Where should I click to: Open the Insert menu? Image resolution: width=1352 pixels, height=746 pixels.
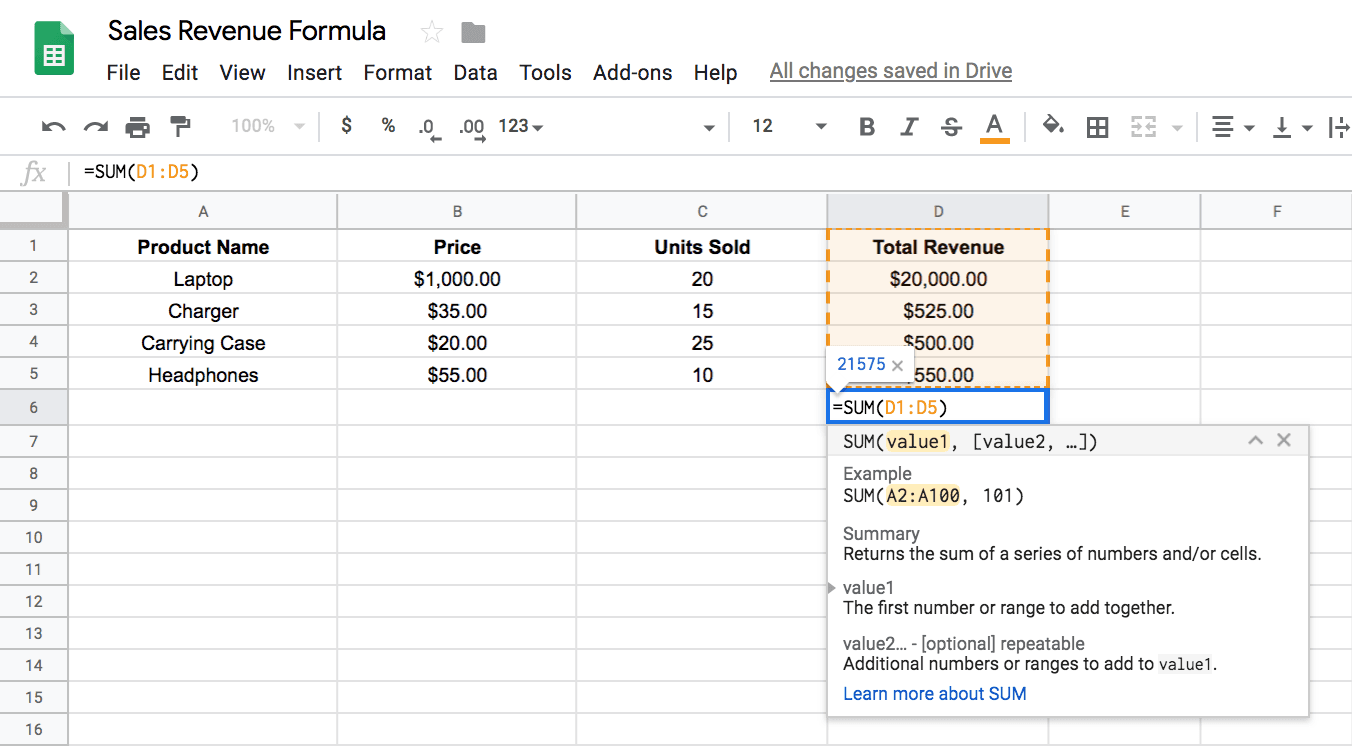point(314,72)
